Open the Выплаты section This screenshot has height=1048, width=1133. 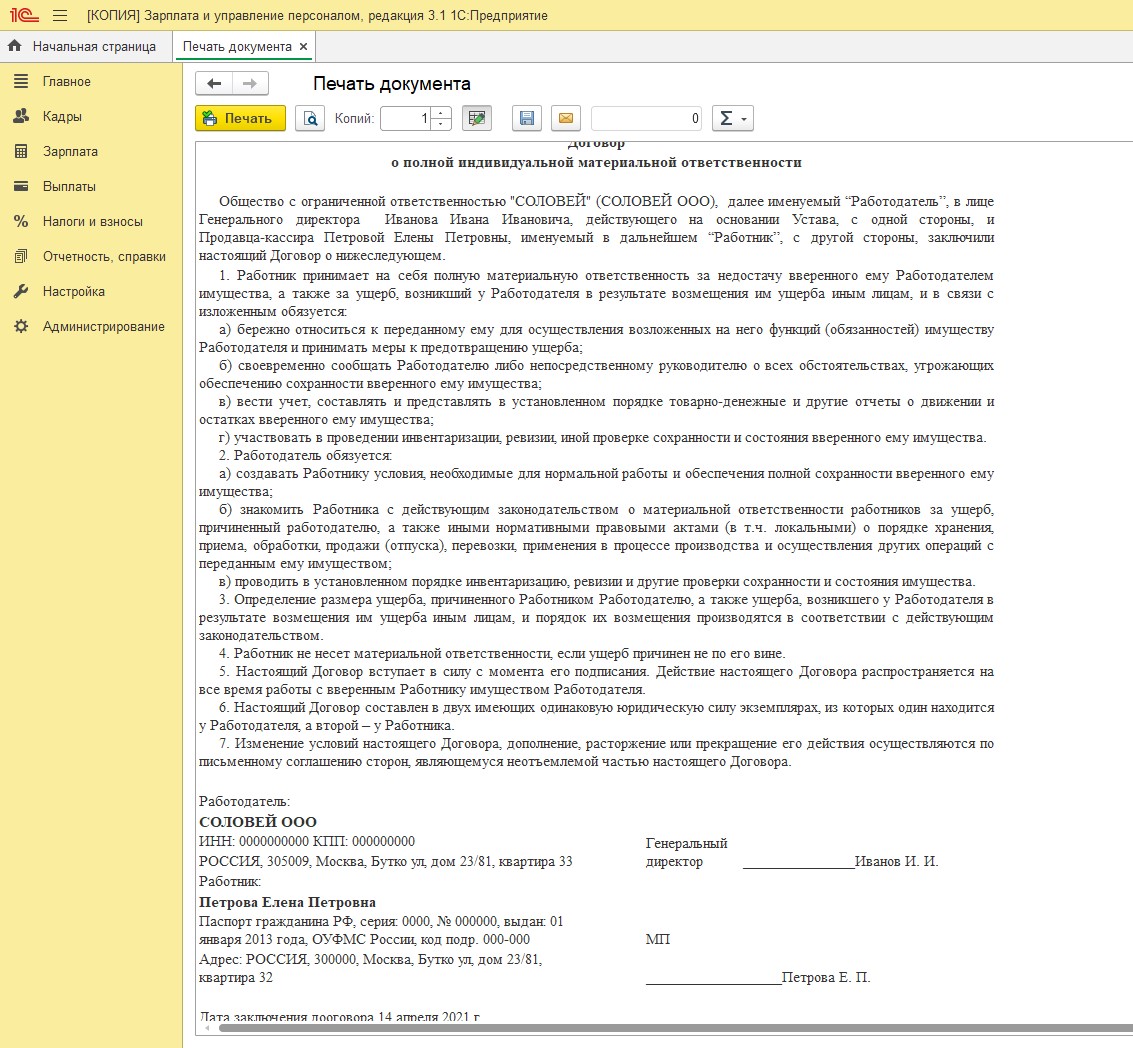pos(69,186)
